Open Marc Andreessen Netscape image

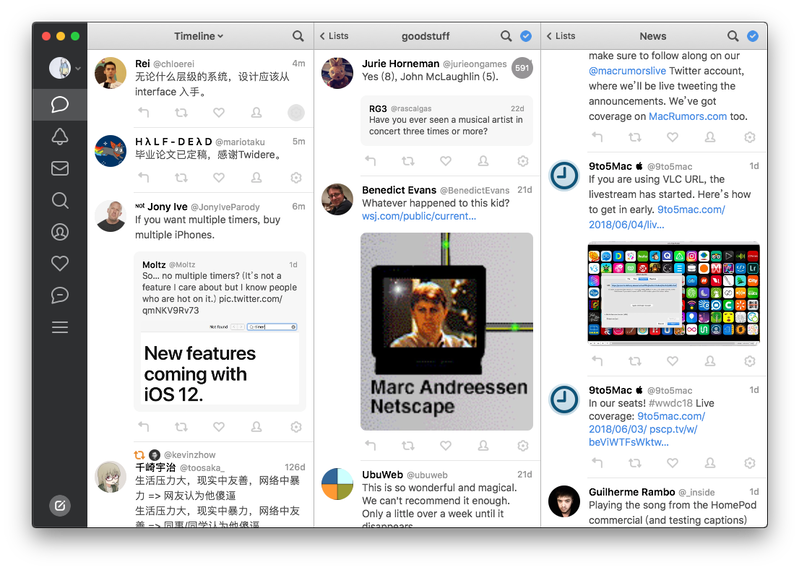pyautogui.click(x=446, y=332)
